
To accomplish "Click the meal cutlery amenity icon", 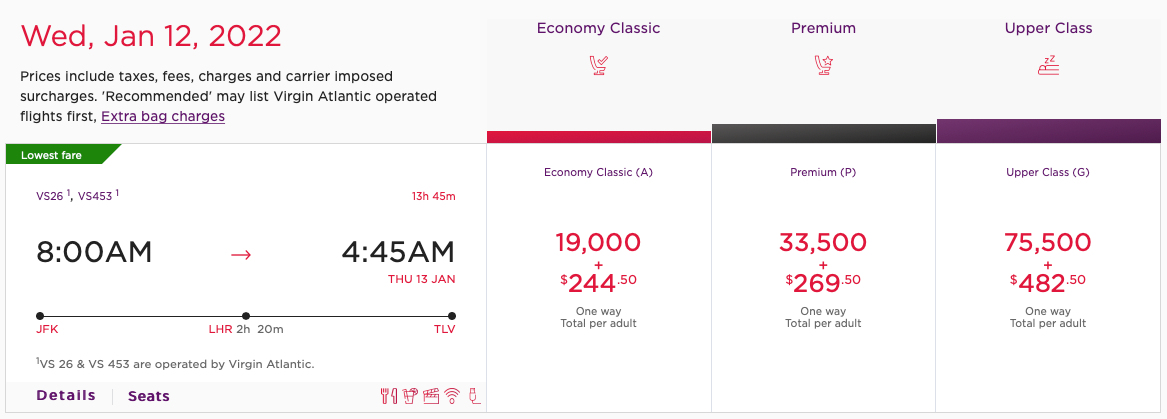I will pos(389,396).
